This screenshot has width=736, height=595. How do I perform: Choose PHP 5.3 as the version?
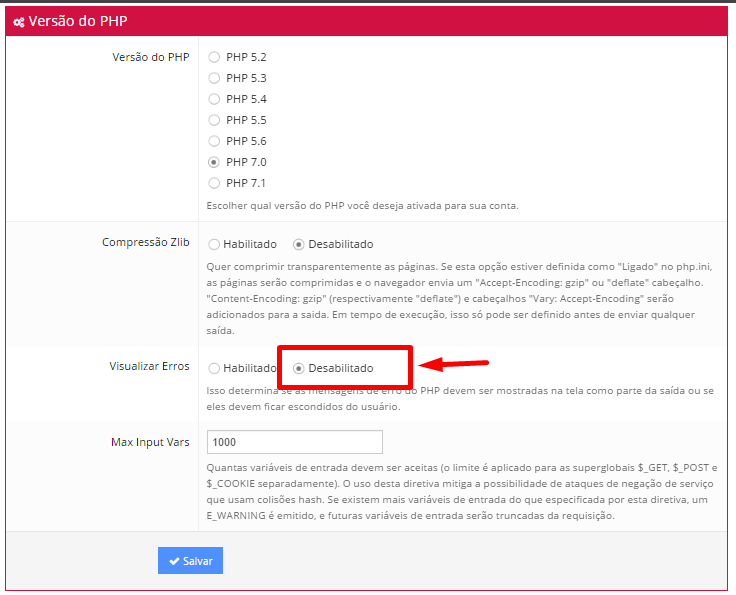pyautogui.click(x=214, y=78)
